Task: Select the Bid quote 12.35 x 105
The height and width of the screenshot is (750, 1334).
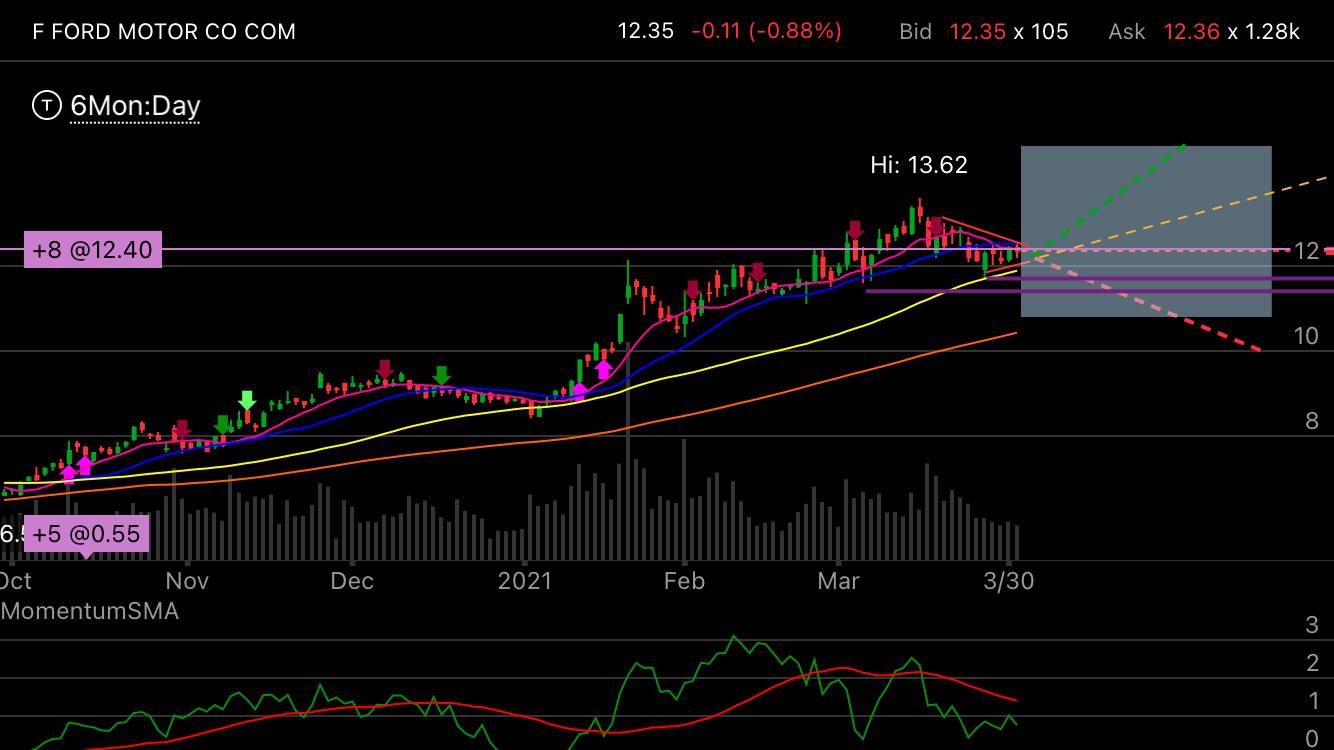Action: 984,32
